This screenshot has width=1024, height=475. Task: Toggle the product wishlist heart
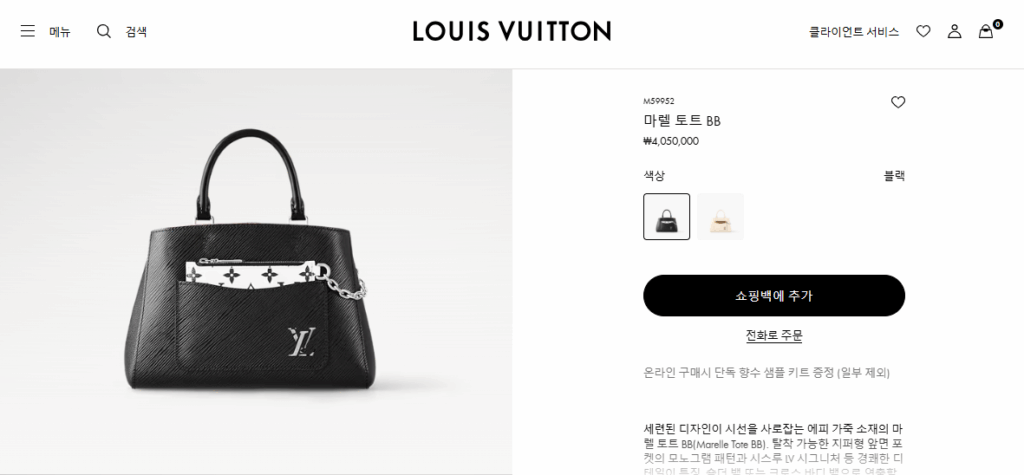click(898, 102)
